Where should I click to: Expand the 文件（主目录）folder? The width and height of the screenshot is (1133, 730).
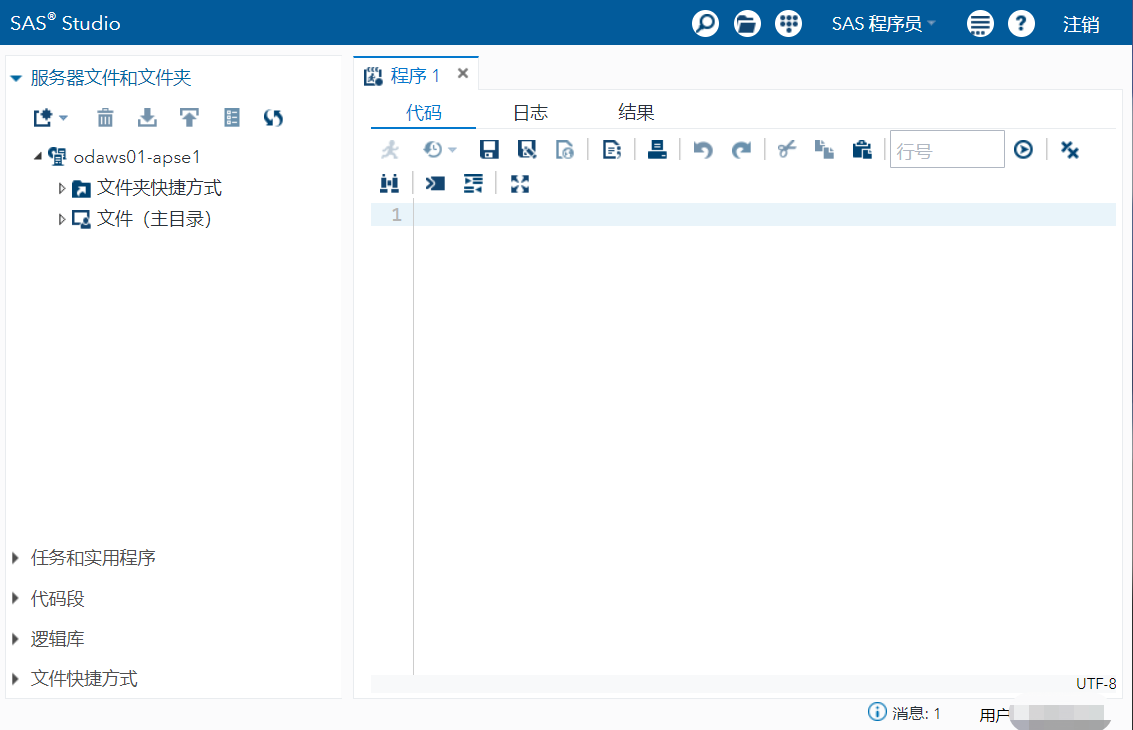point(61,219)
